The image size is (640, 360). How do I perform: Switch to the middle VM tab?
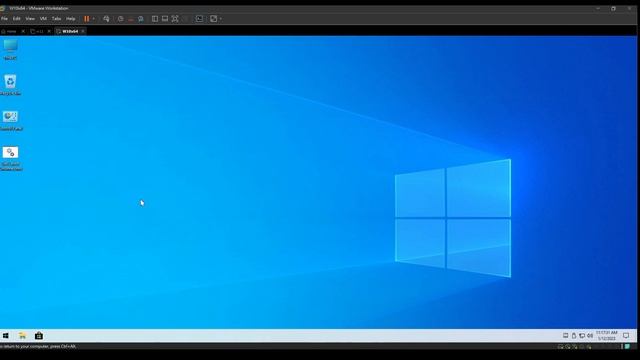click(x=38, y=31)
